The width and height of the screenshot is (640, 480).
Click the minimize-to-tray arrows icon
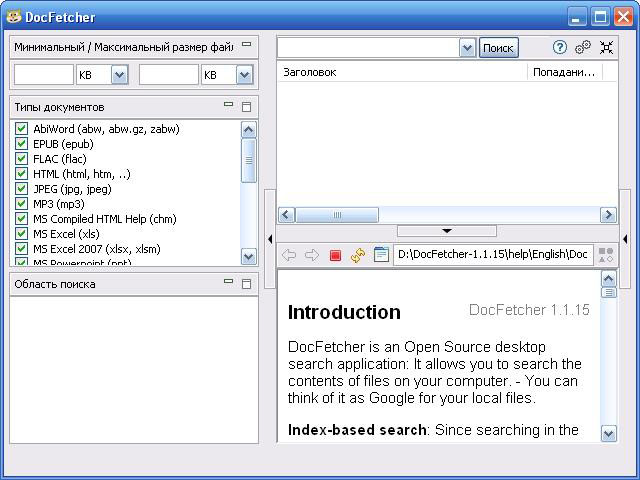pyautogui.click(x=607, y=47)
